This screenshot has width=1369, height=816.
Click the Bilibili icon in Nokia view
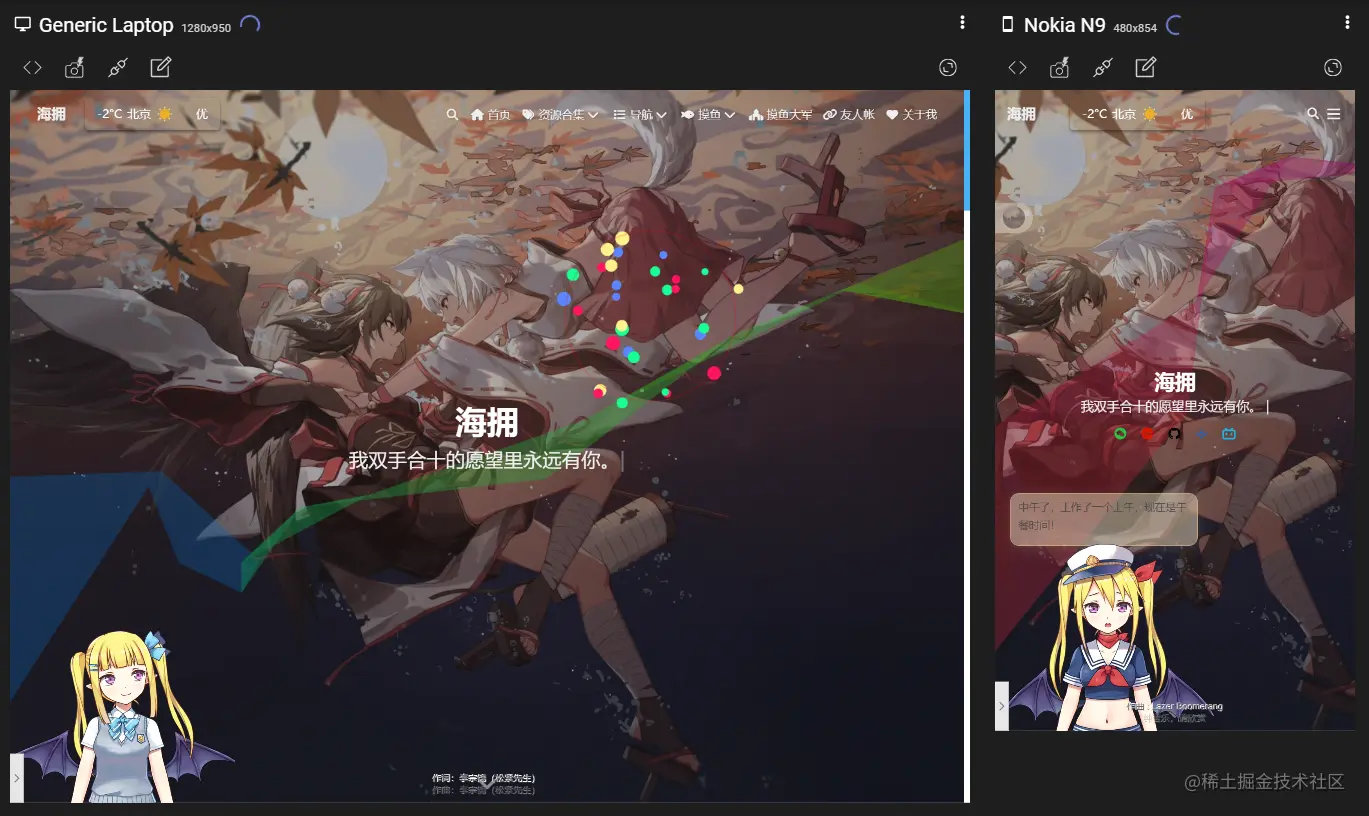[1229, 434]
